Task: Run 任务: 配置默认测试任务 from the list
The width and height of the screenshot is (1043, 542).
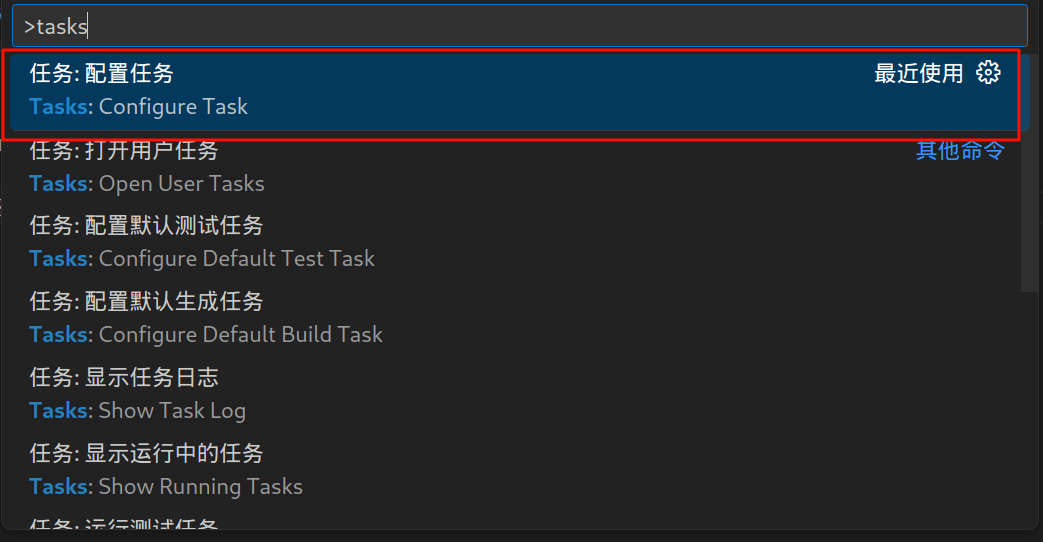Action: click(146, 226)
